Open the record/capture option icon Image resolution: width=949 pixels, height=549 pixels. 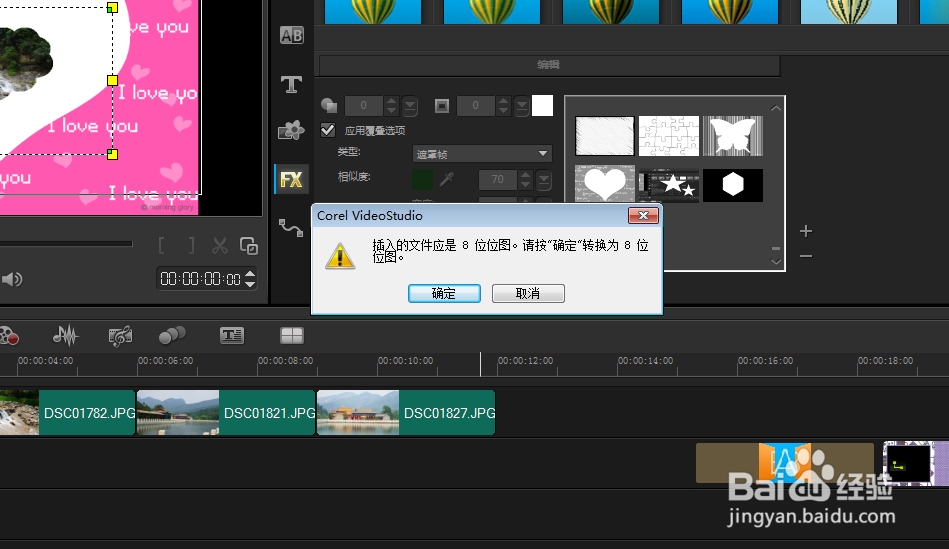pos(9,335)
